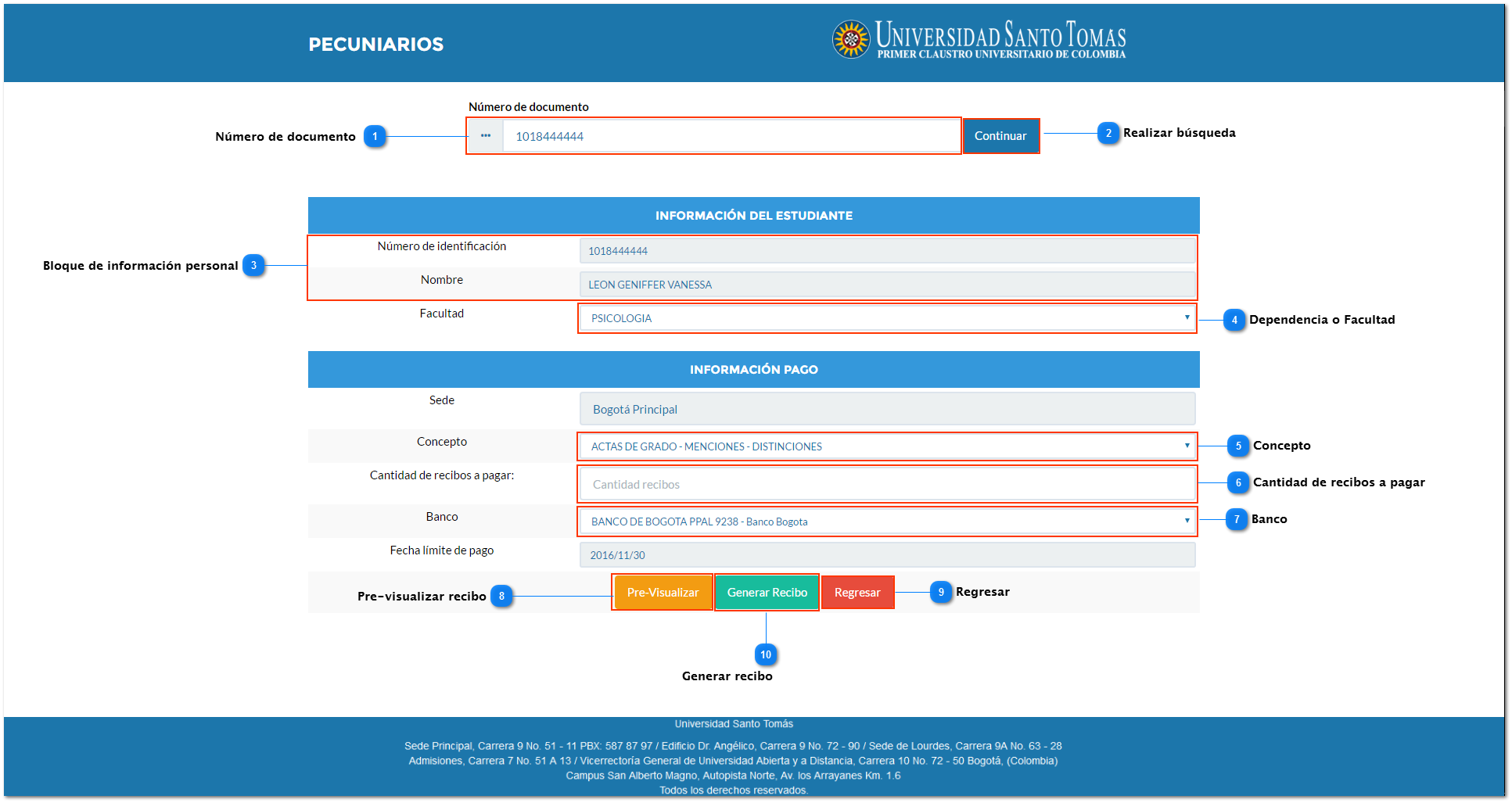
Task: Click the PECUNIARIOS header title
Action: 376,45
